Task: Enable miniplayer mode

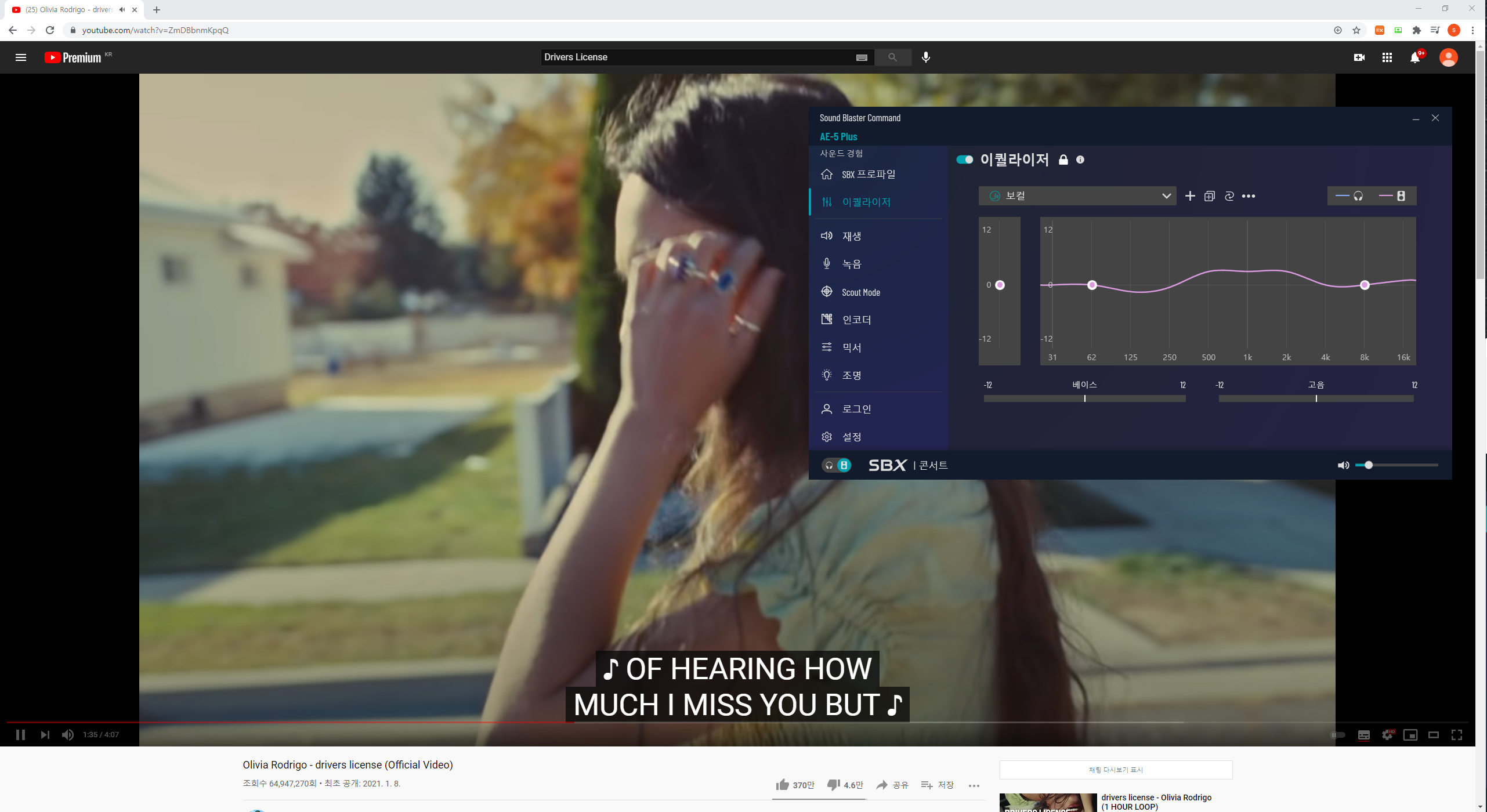Action: click(x=1410, y=735)
